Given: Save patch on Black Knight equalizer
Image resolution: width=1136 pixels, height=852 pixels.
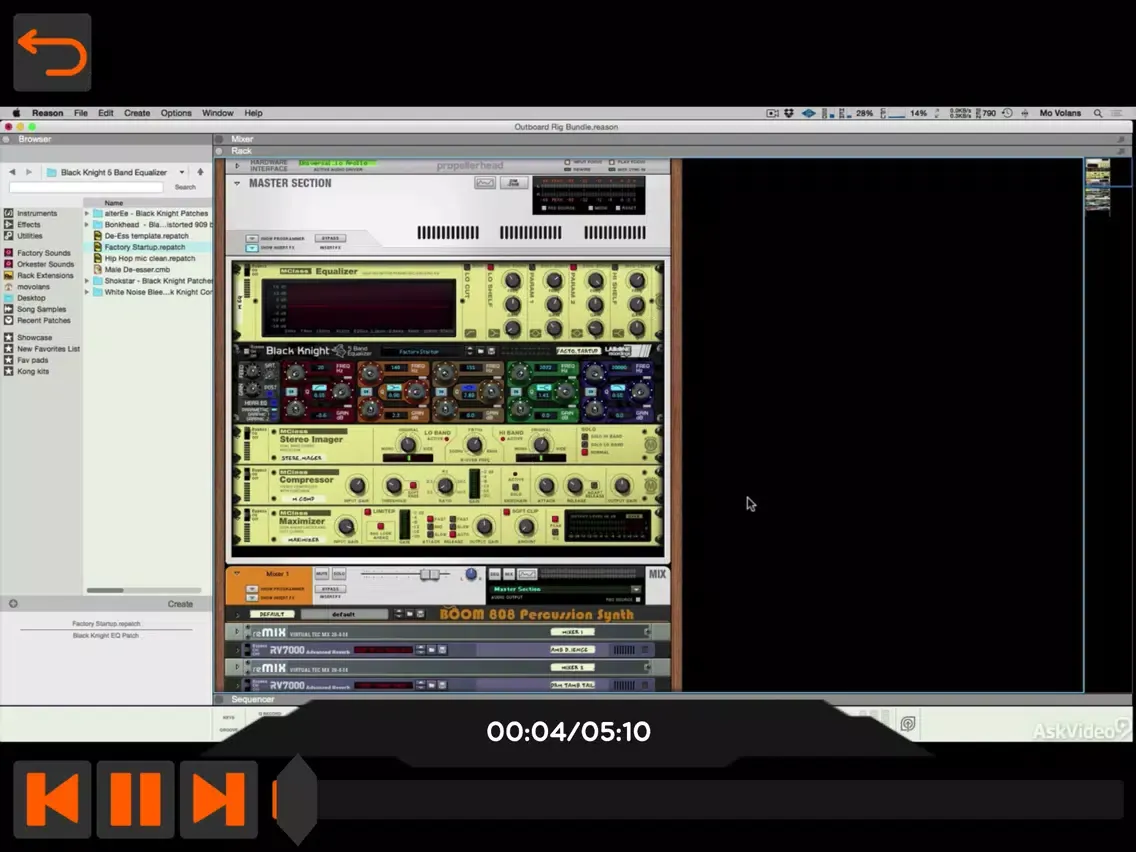Looking at the screenshot, I should [x=491, y=351].
